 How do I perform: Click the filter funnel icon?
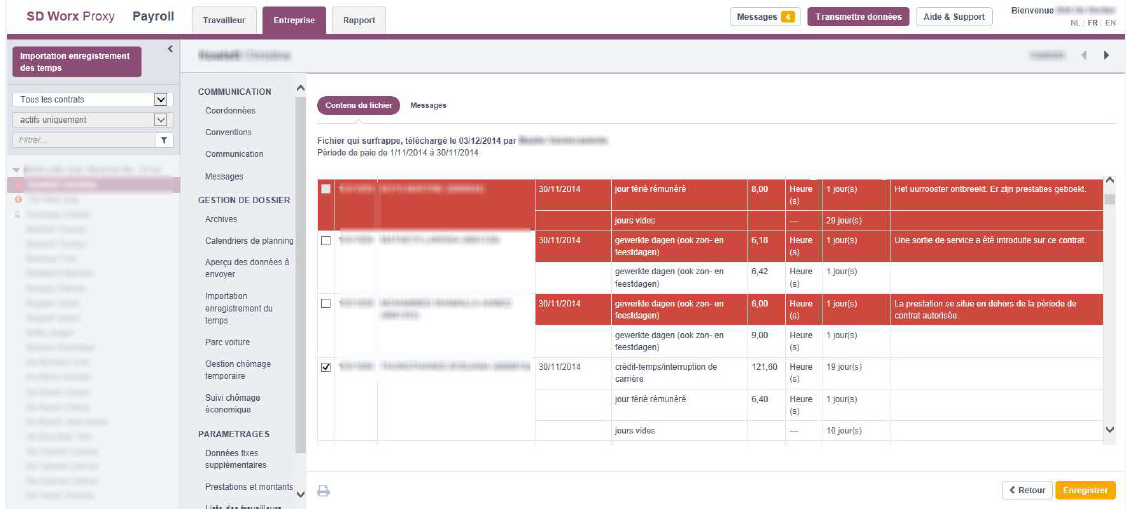tap(164, 140)
